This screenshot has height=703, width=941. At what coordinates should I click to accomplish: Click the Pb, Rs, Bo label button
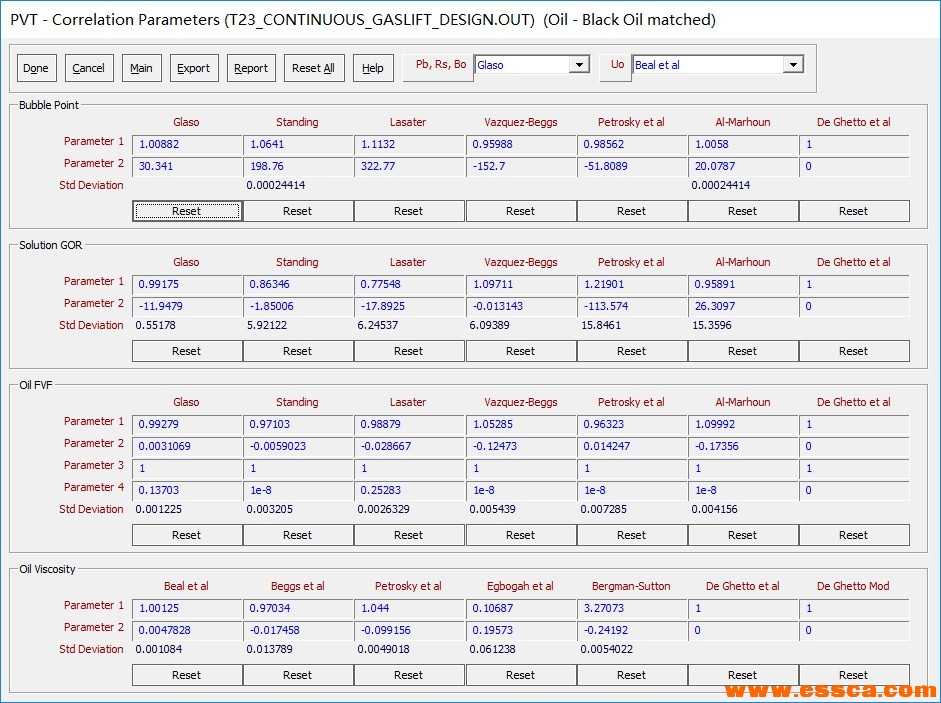point(440,65)
